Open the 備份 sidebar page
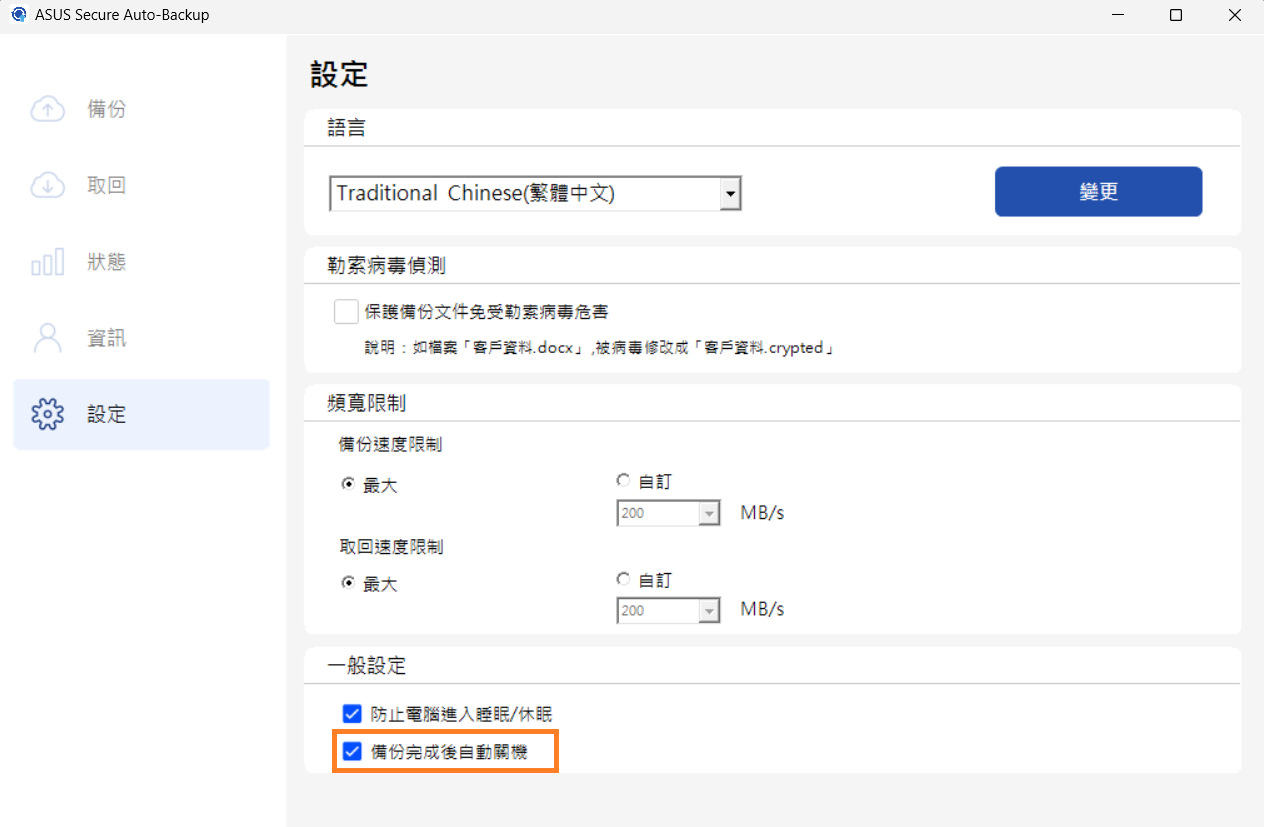This screenshot has height=827, width=1264. (x=141, y=109)
